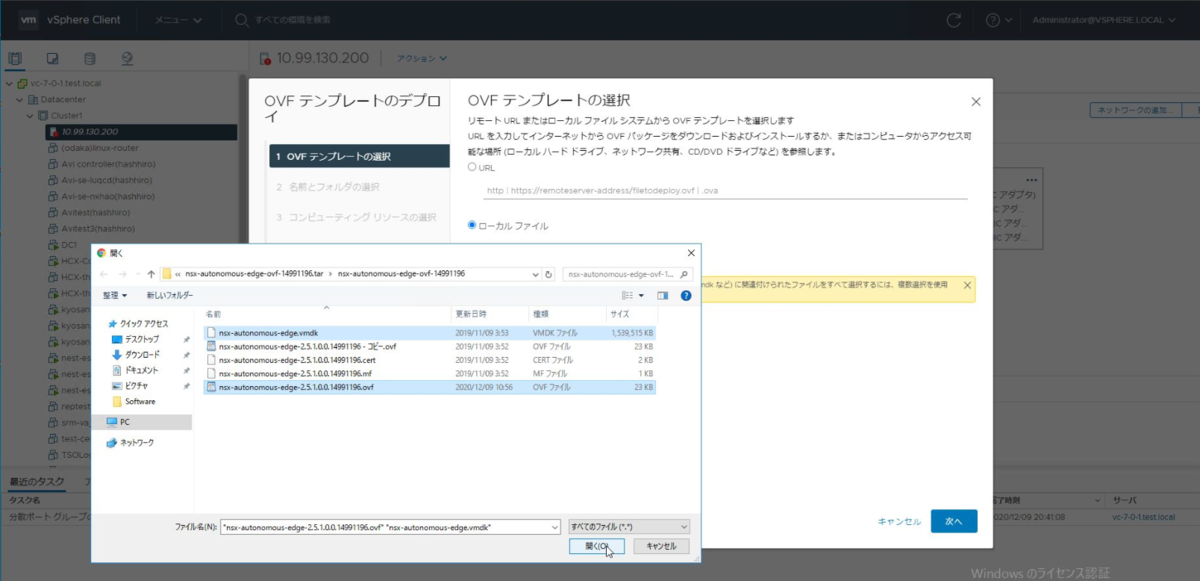Open the file type filter dropdown
This screenshot has width=1200, height=581.
click(628, 526)
